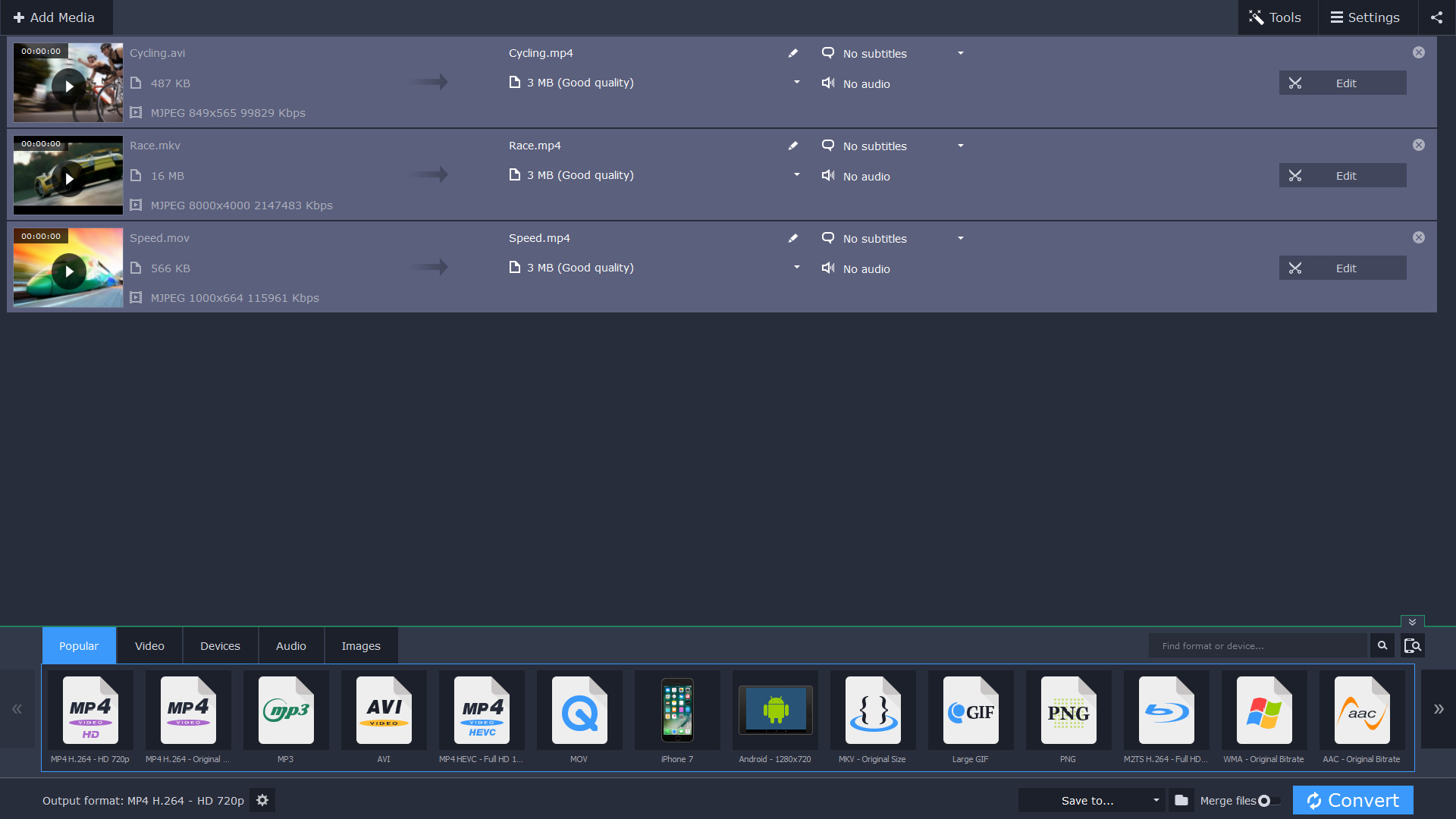Select the AVI format preset
Viewport: 1456px width, 819px height.
[384, 713]
